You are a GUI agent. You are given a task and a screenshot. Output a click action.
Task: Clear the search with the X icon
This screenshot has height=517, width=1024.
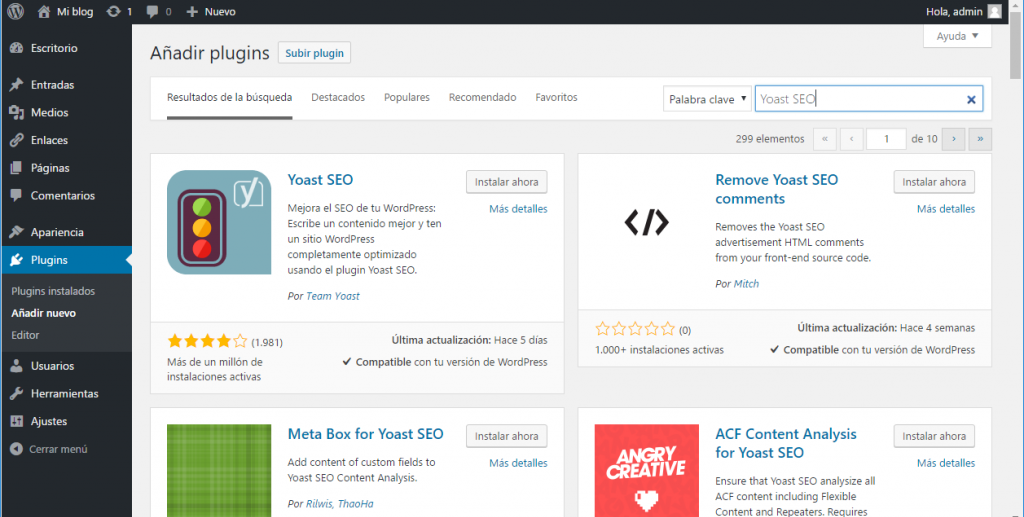(x=971, y=100)
